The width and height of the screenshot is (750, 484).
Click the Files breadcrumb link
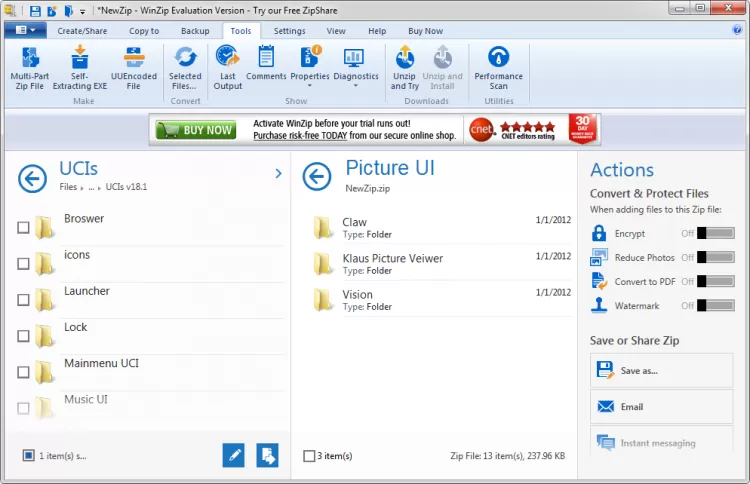[x=68, y=187]
